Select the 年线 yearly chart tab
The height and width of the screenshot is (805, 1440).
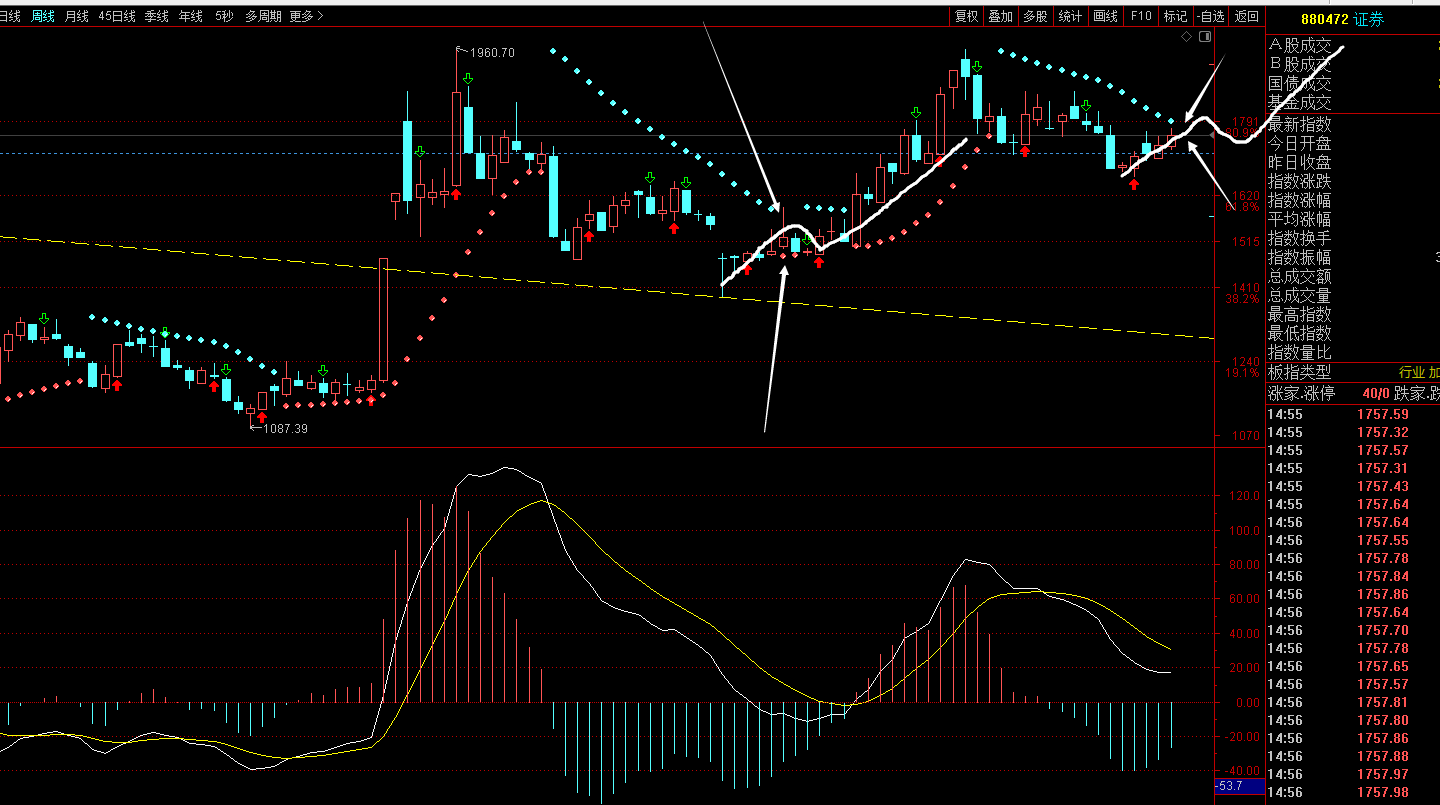pos(190,16)
